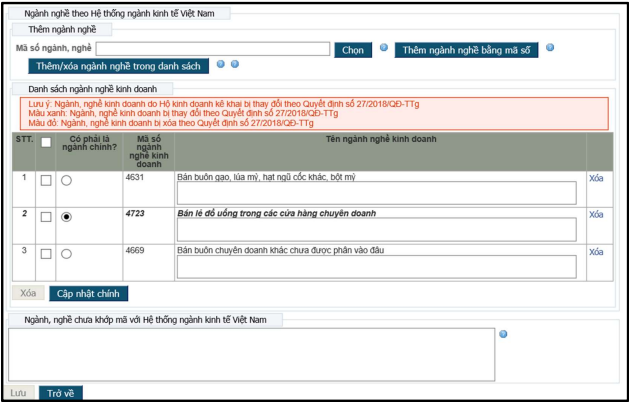The width and height of the screenshot is (629, 402).
Task: Click first help icon after Thêm/xóa ngành nghề button
Action: tap(220, 65)
